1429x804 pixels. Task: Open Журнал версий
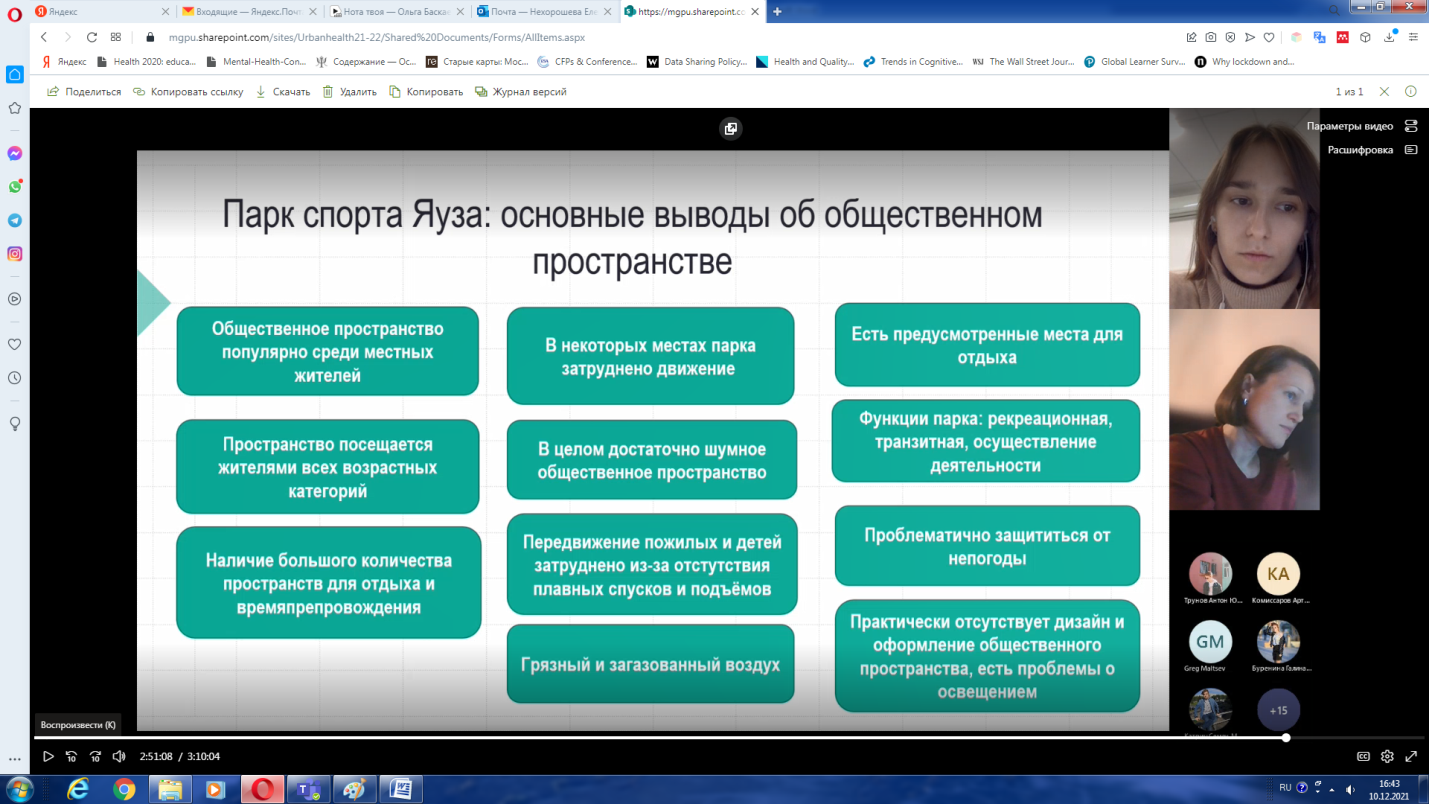(521, 92)
